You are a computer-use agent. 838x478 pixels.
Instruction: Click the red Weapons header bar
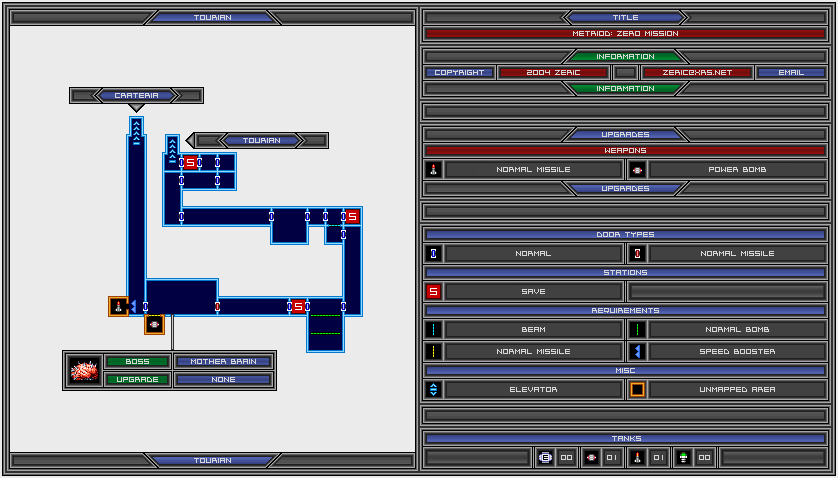(x=625, y=150)
